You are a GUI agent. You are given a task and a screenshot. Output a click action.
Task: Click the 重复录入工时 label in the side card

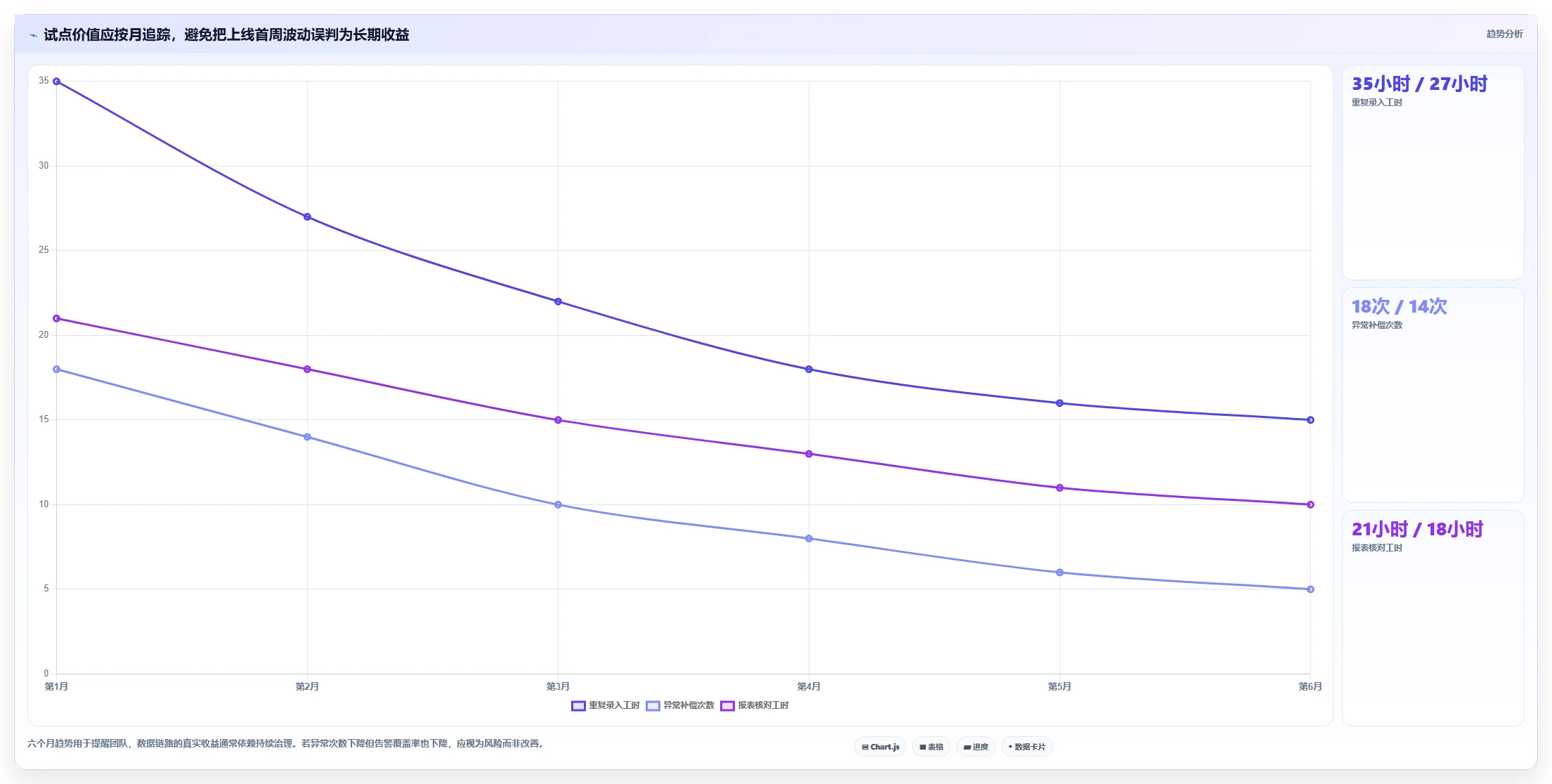tap(1376, 103)
